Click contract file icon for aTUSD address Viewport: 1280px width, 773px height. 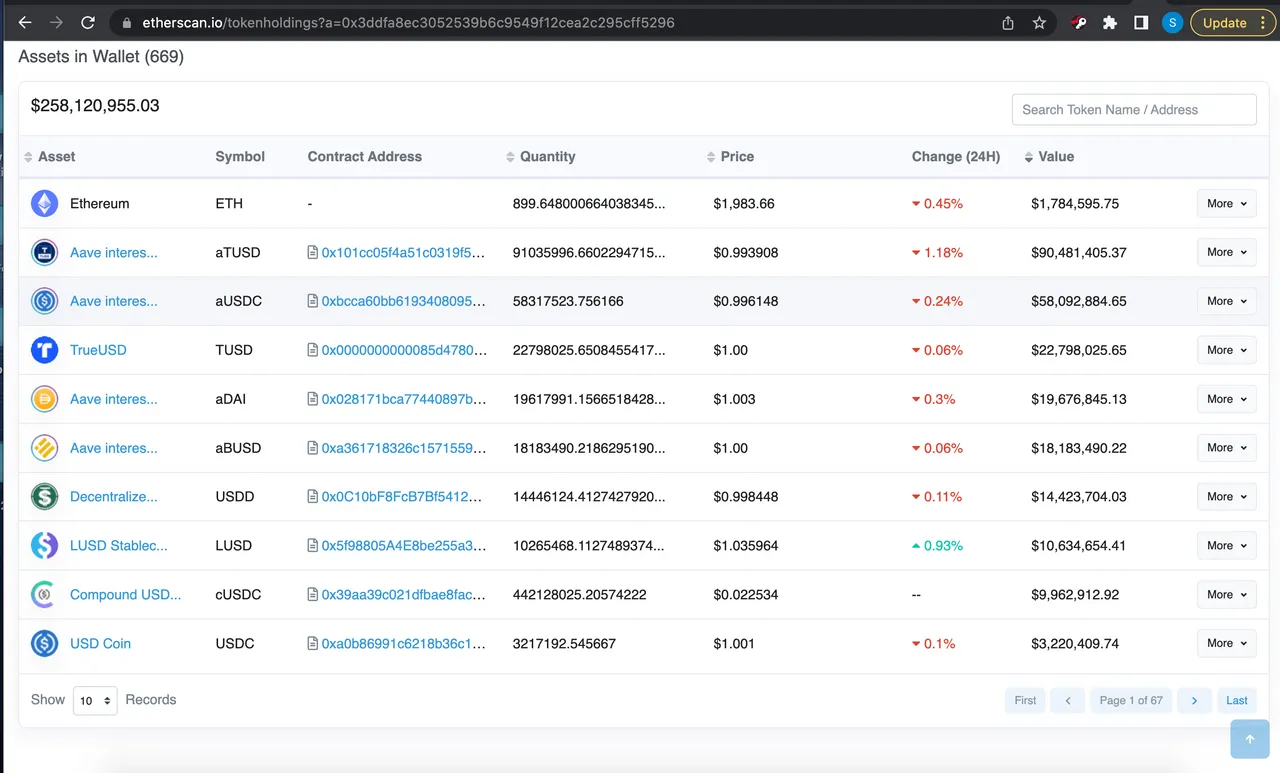click(313, 253)
